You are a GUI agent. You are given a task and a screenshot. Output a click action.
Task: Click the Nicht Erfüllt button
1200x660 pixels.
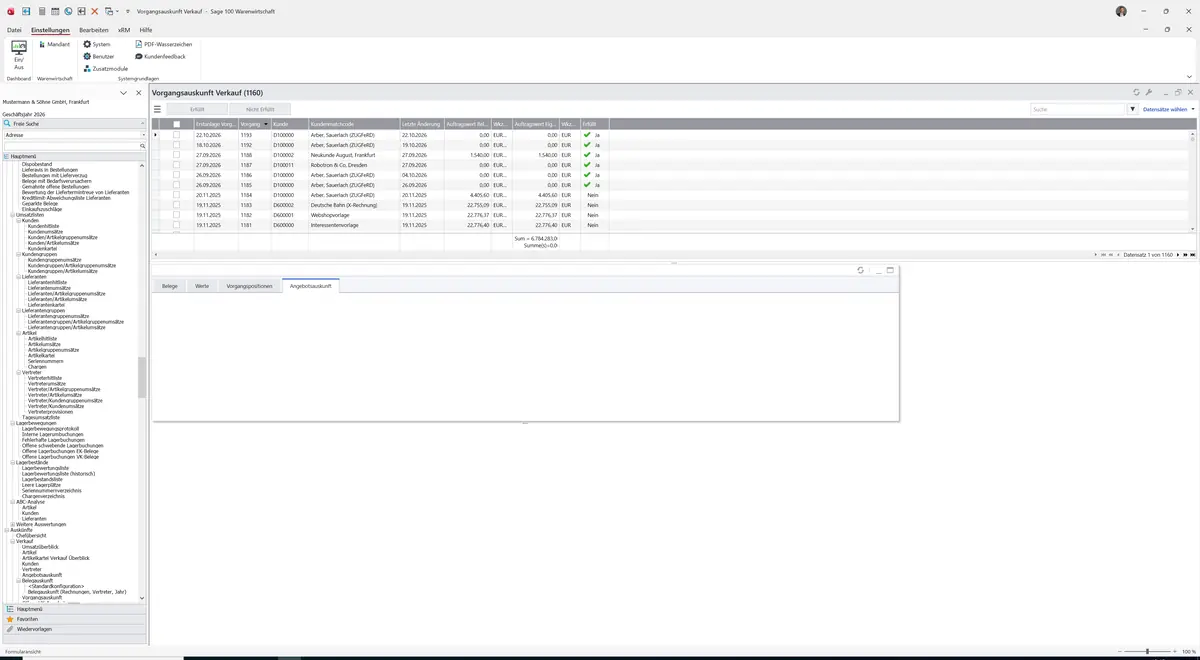[x=260, y=109]
